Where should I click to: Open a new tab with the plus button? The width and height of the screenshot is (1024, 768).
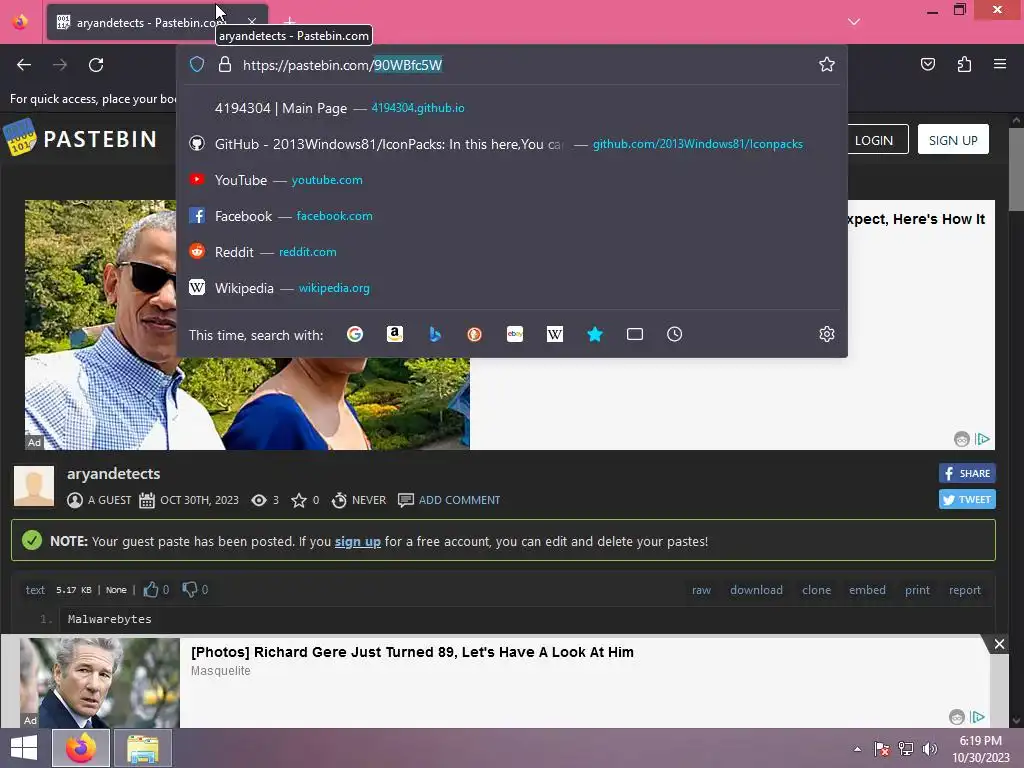(x=289, y=22)
